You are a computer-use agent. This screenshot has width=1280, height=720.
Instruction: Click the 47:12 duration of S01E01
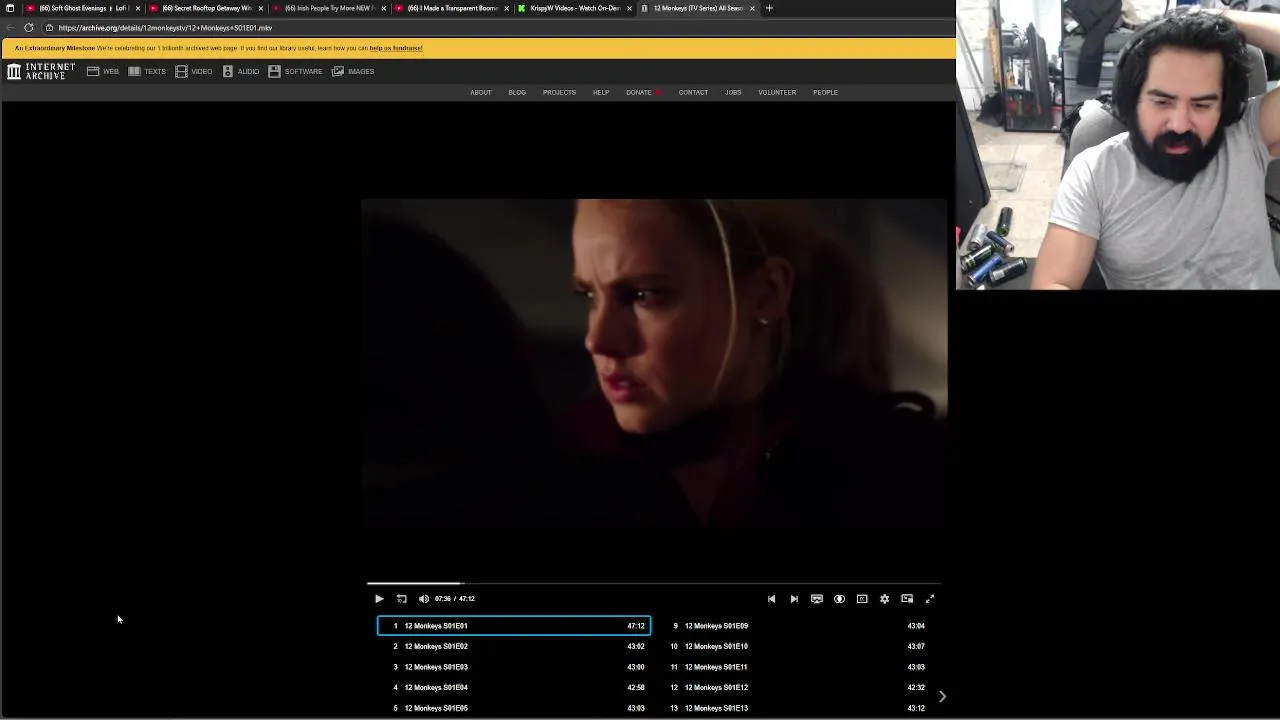pos(636,626)
